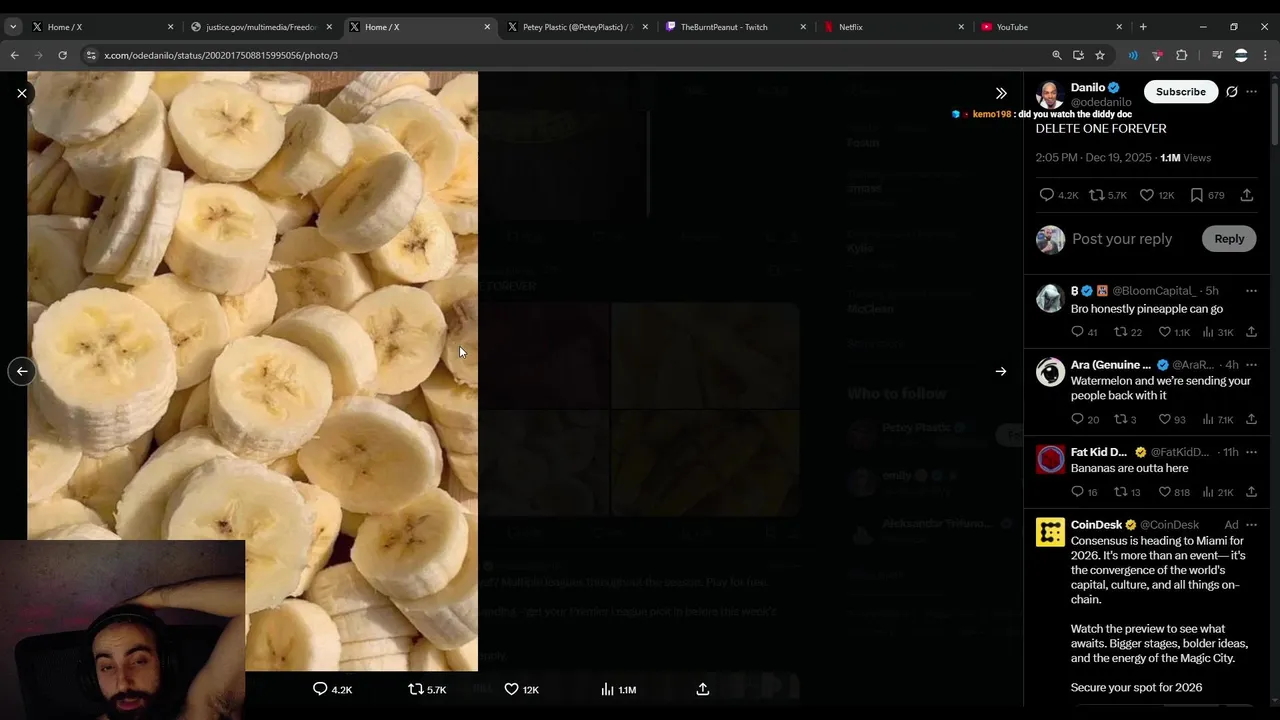Like Ara's comment with 93 likes
This screenshot has height=720, width=1280.
tap(1172, 419)
